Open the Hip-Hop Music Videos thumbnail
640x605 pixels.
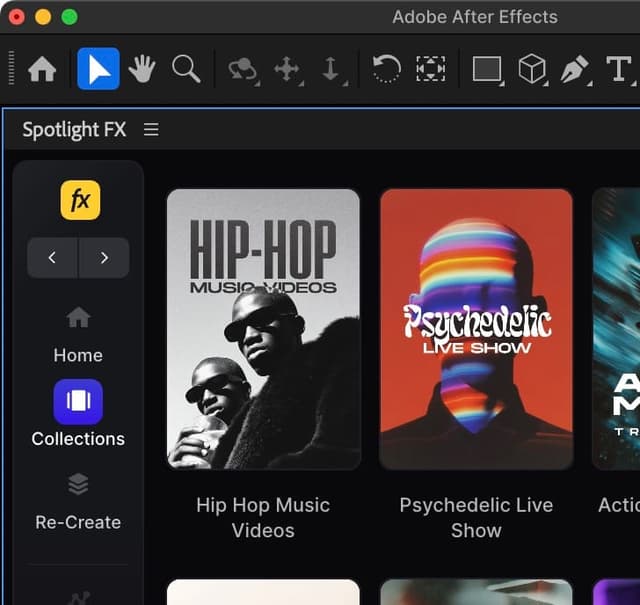coord(263,329)
